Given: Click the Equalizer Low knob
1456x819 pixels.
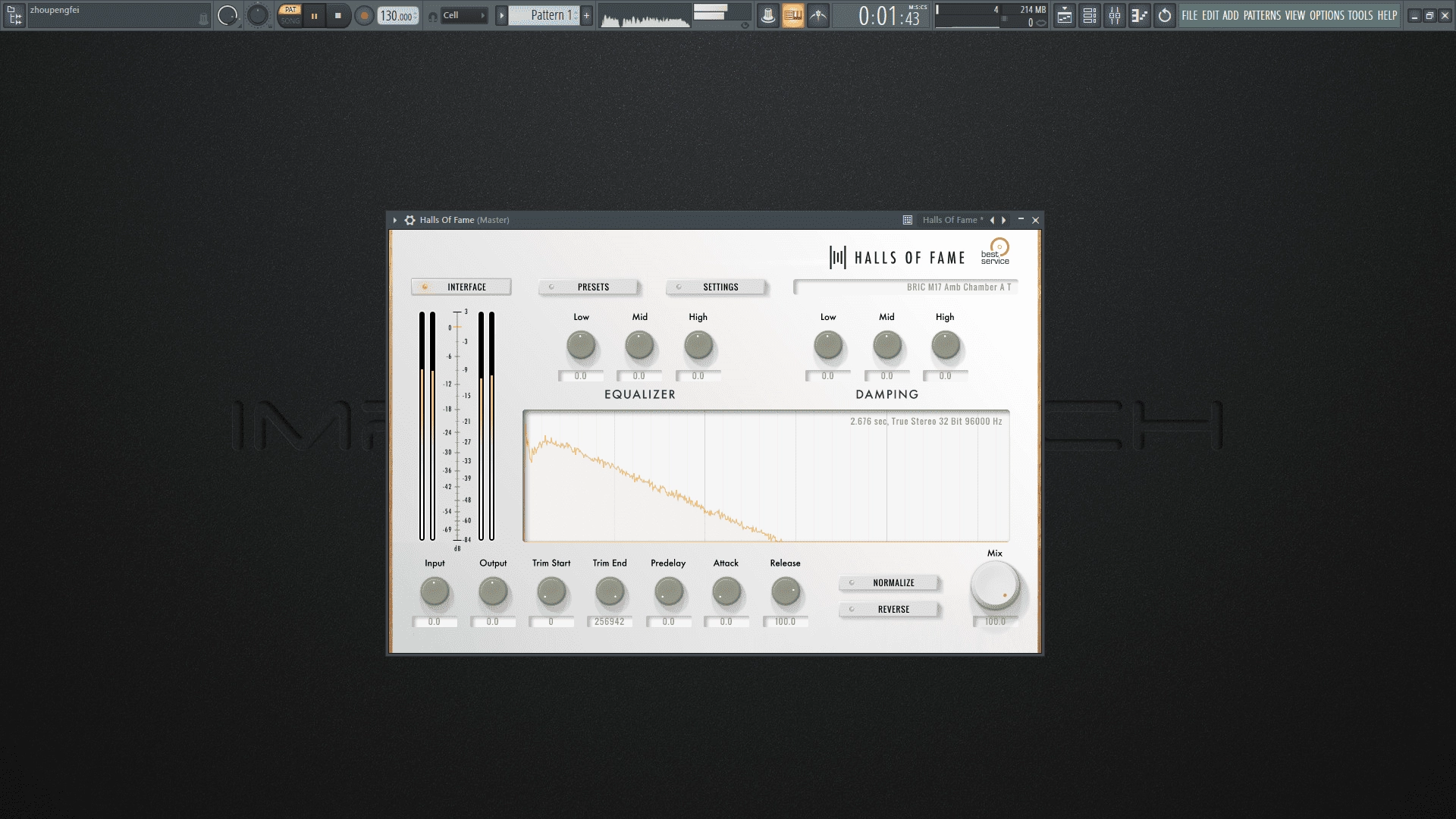Looking at the screenshot, I should (x=582, y=345).
